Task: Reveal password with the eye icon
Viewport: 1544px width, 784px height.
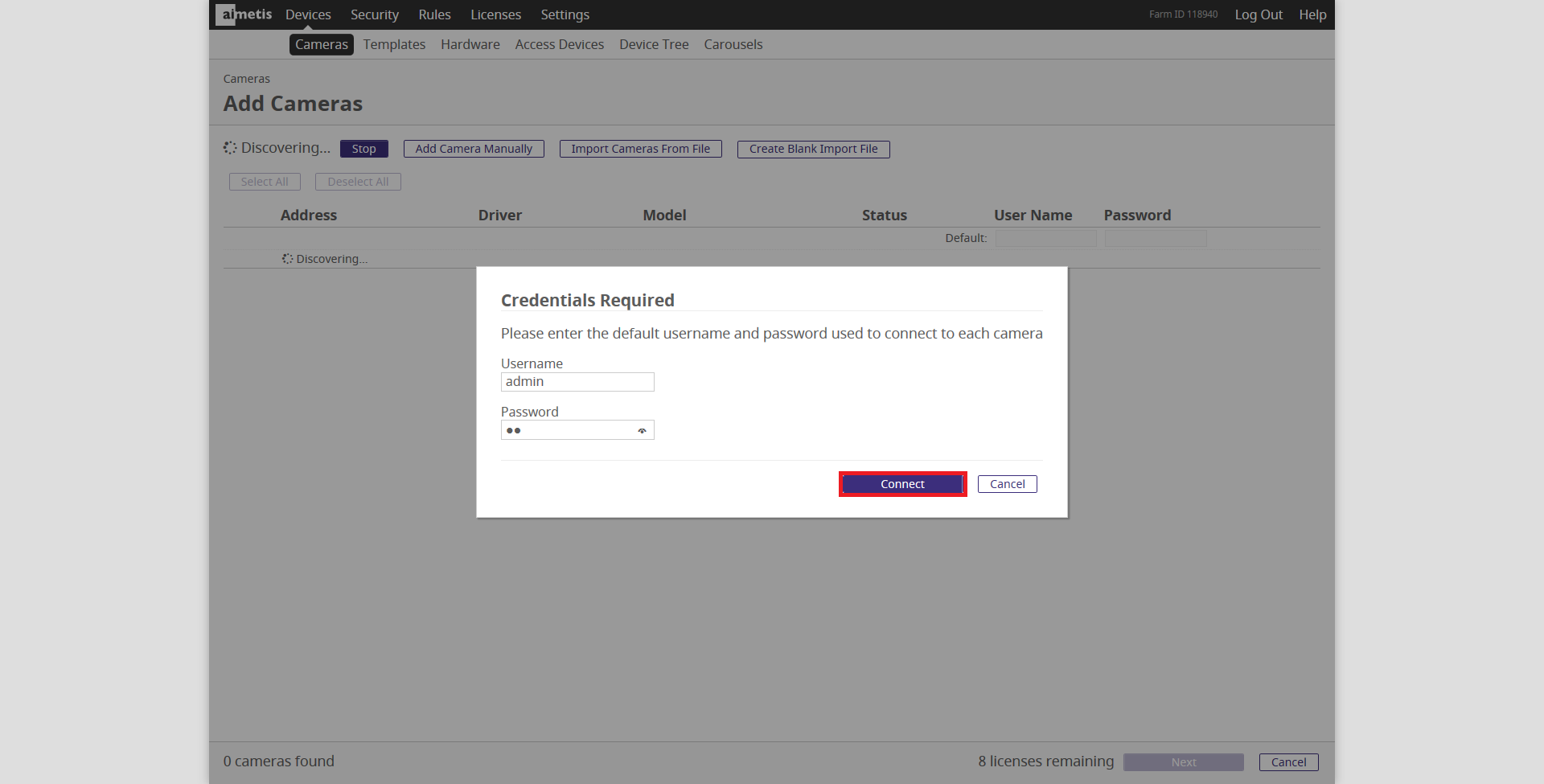Action: 642,431
